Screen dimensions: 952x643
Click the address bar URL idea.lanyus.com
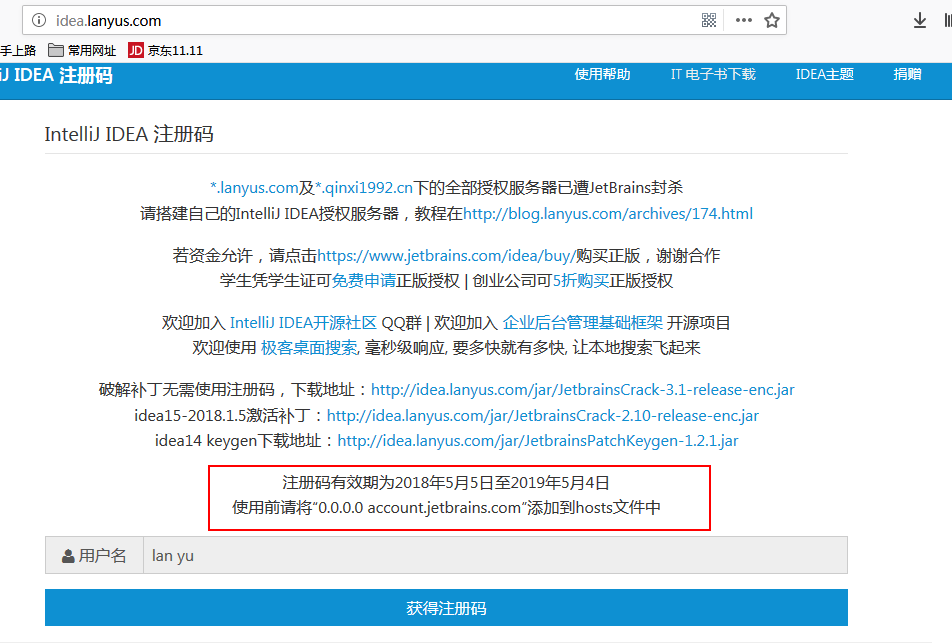(x=109, y=21)
